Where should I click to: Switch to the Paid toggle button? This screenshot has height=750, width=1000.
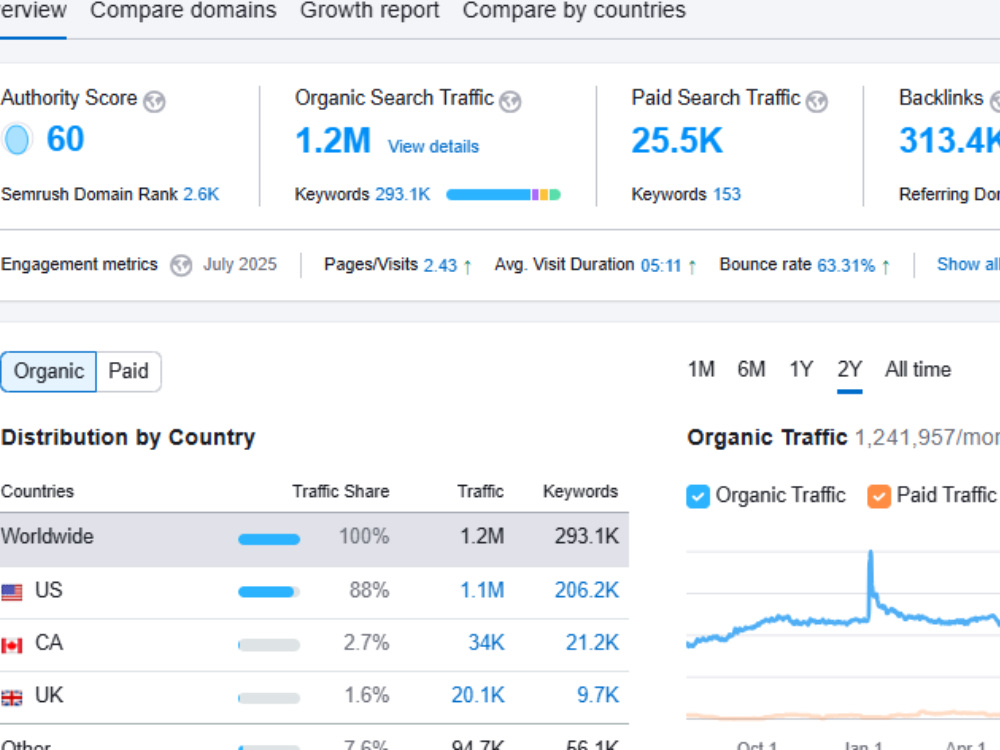(128, 371)
